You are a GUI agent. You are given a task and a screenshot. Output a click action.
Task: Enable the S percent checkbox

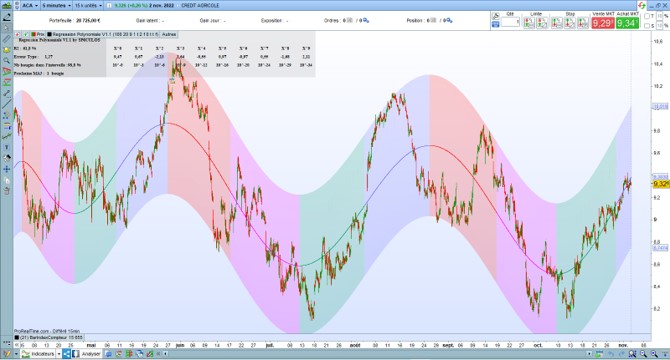(647, 26)
